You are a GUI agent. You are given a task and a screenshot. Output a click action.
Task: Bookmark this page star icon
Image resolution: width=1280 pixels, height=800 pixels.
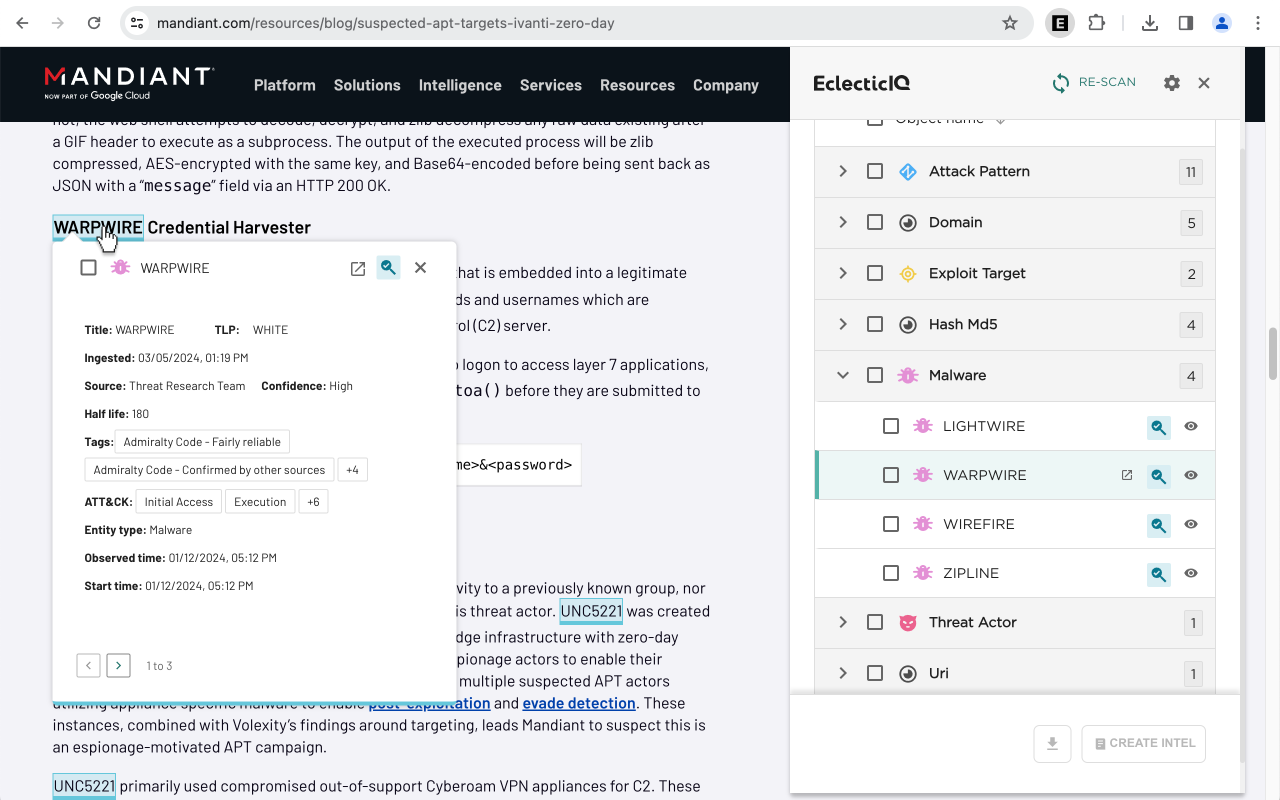point(1010,23)
